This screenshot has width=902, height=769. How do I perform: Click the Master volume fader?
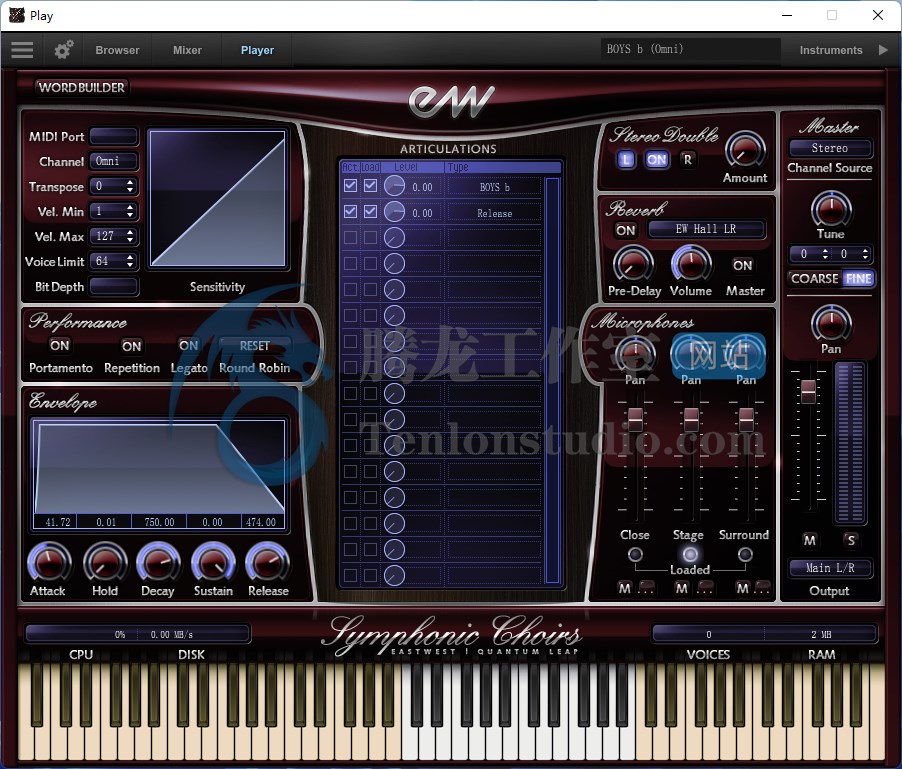[x=808, y=391]
